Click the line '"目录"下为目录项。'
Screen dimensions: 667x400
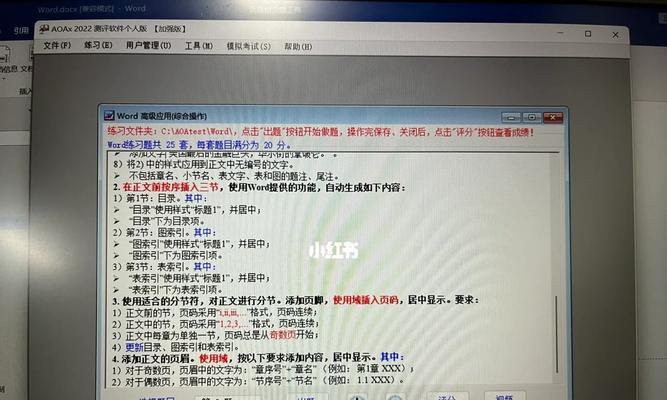click(166, 221)
